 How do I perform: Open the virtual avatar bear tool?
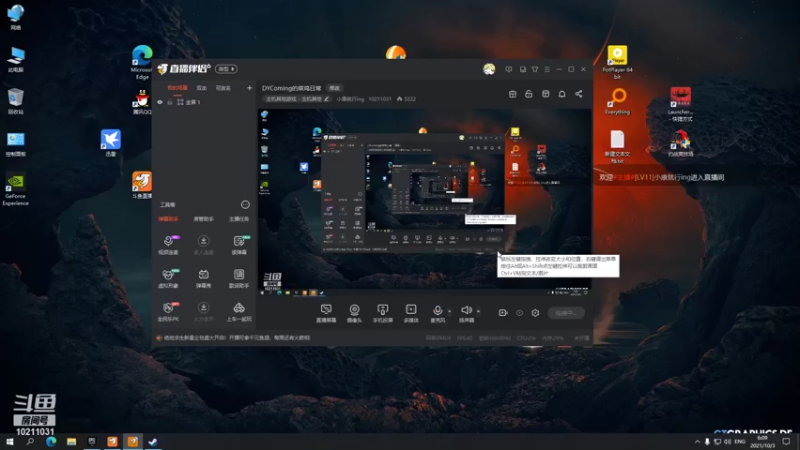pyautogui.click(x=168, y=279)
